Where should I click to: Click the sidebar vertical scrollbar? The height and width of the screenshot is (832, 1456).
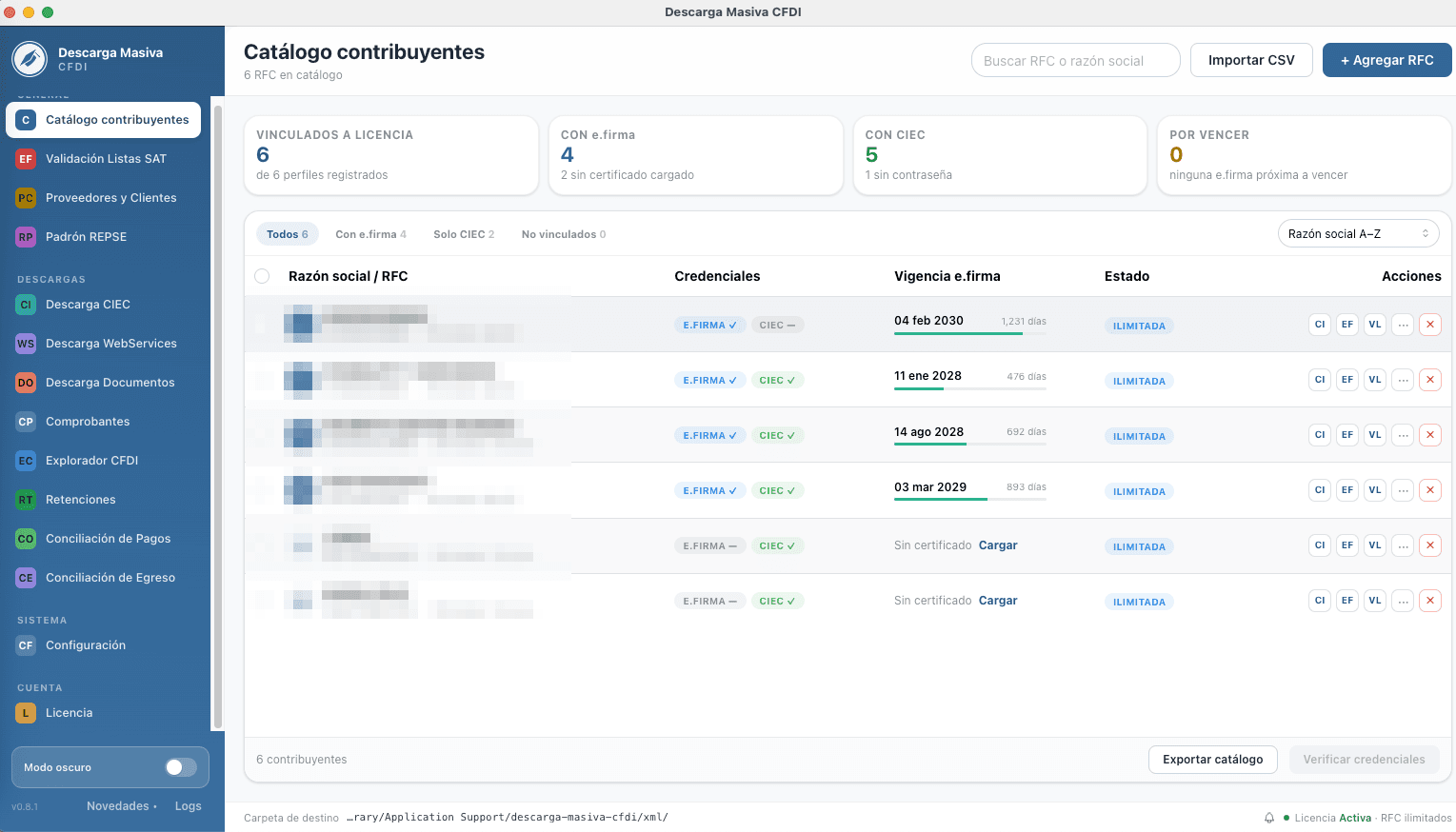pyautogui.click(x=218, y=417)
